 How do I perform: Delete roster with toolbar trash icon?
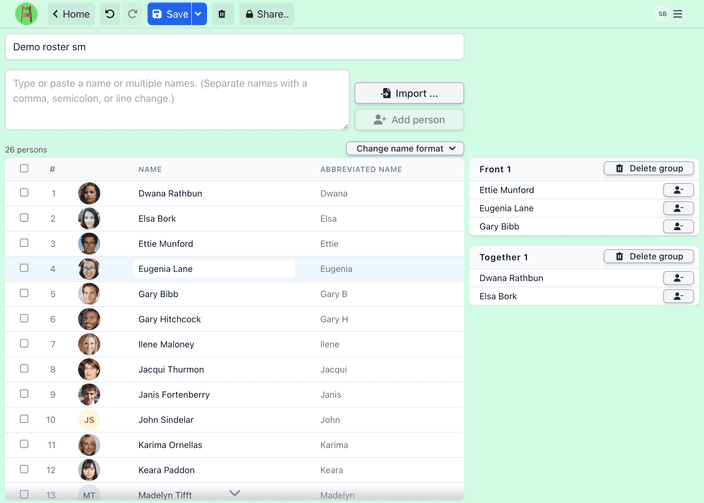click(222, 14)
